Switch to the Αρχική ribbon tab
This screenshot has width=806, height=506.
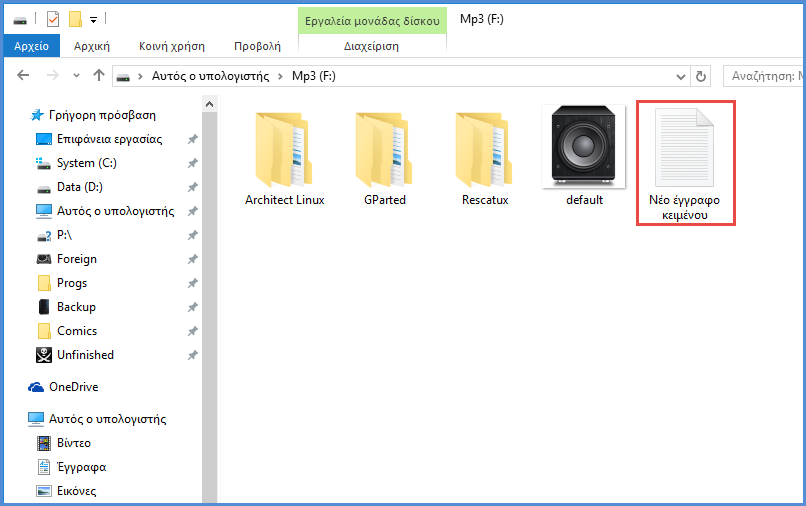(91, 46)
